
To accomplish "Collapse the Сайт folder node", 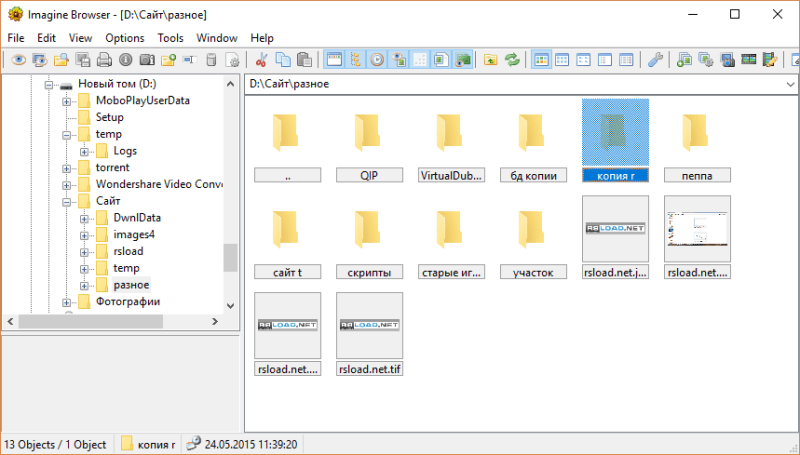I will tap(66, 202).
